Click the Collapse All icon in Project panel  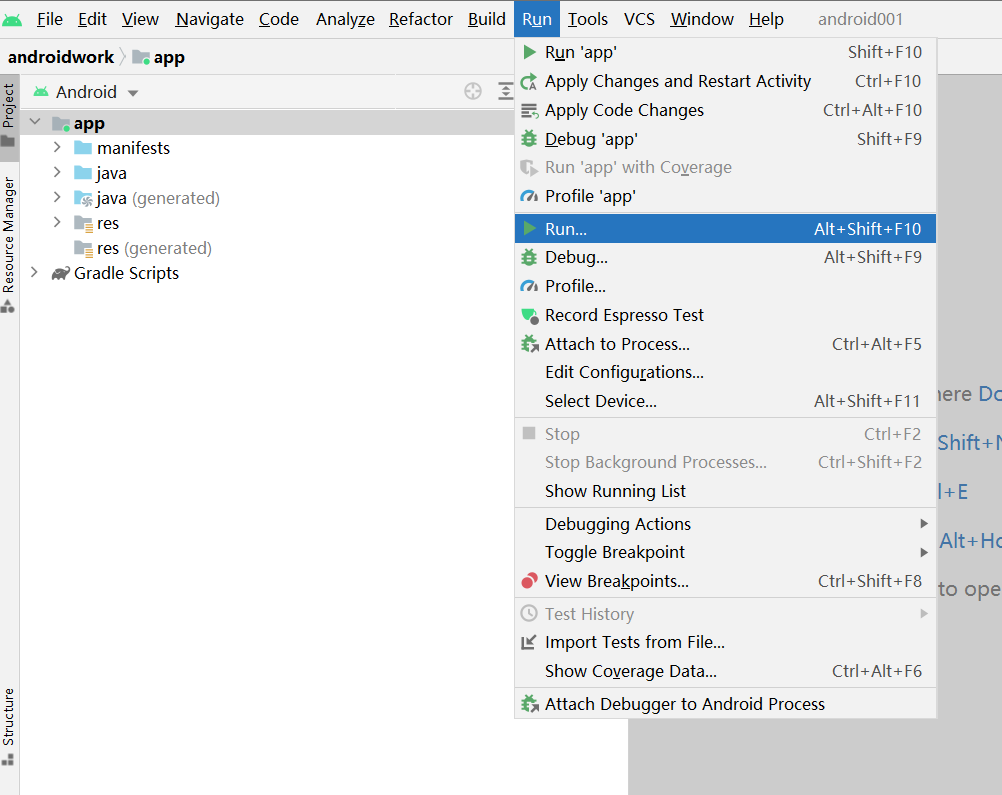coord(505,91)
